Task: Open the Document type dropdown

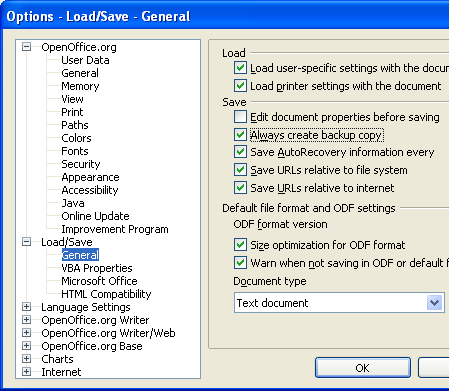Action: (x=434, y=303)
